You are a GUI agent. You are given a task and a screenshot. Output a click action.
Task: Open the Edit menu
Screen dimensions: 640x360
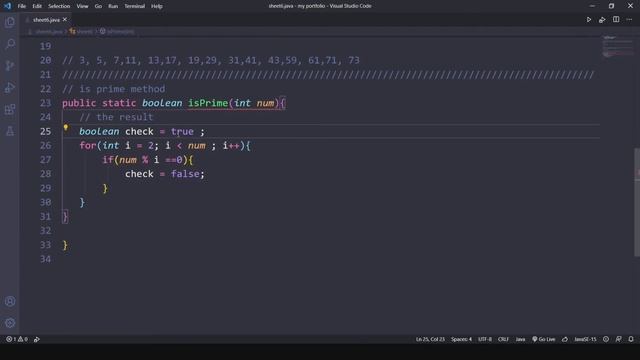[x=37, y=6]
